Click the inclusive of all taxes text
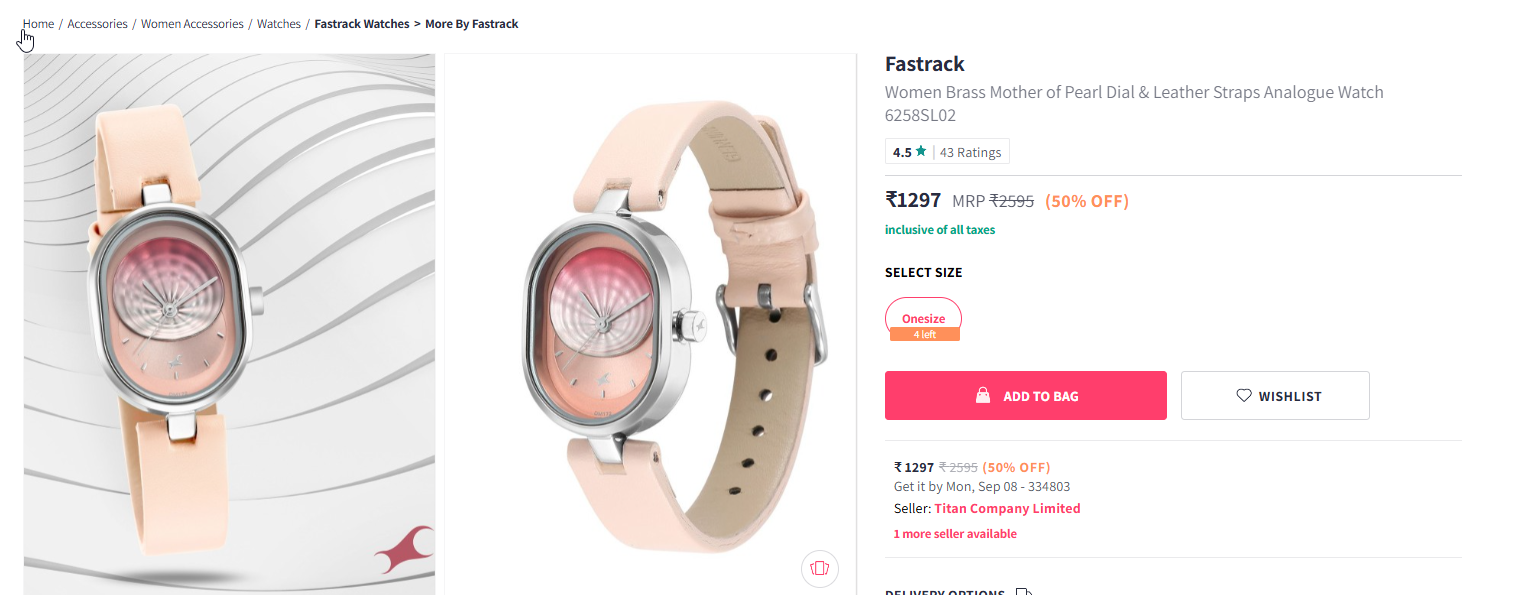This screenshot has height=595, width=1523. tap(940, 230)
